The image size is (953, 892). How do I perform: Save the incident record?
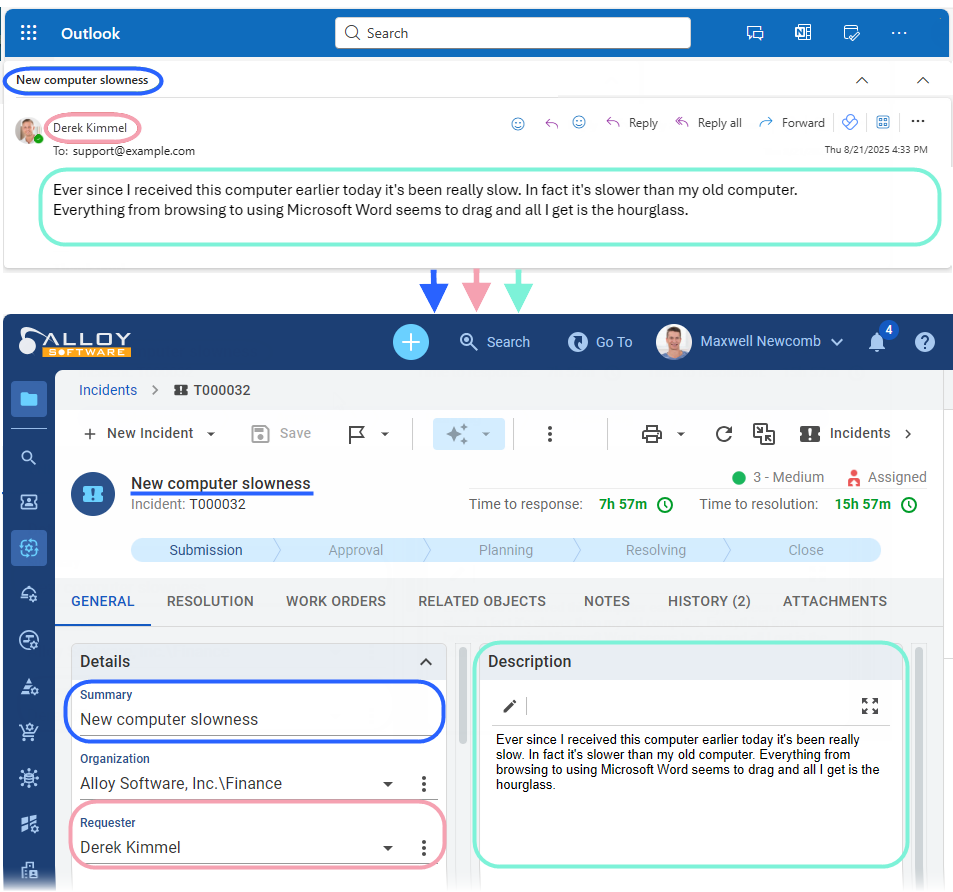(x=280, y=433)
